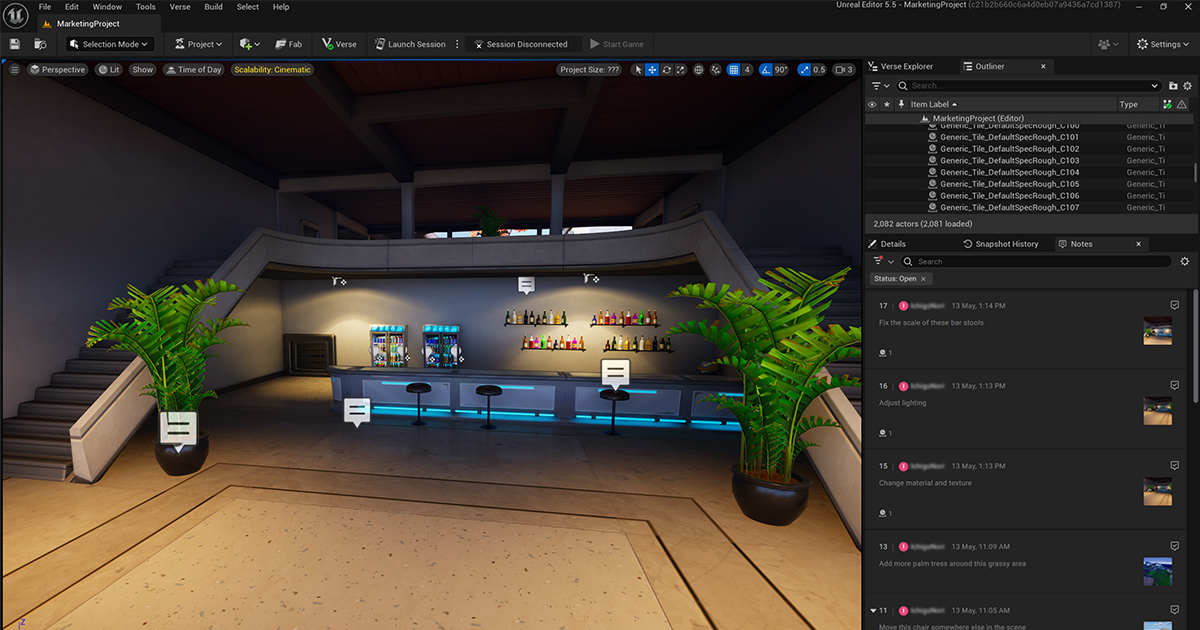Click the Save icon in the main toolbar
1200x630 pixels.
15,44
